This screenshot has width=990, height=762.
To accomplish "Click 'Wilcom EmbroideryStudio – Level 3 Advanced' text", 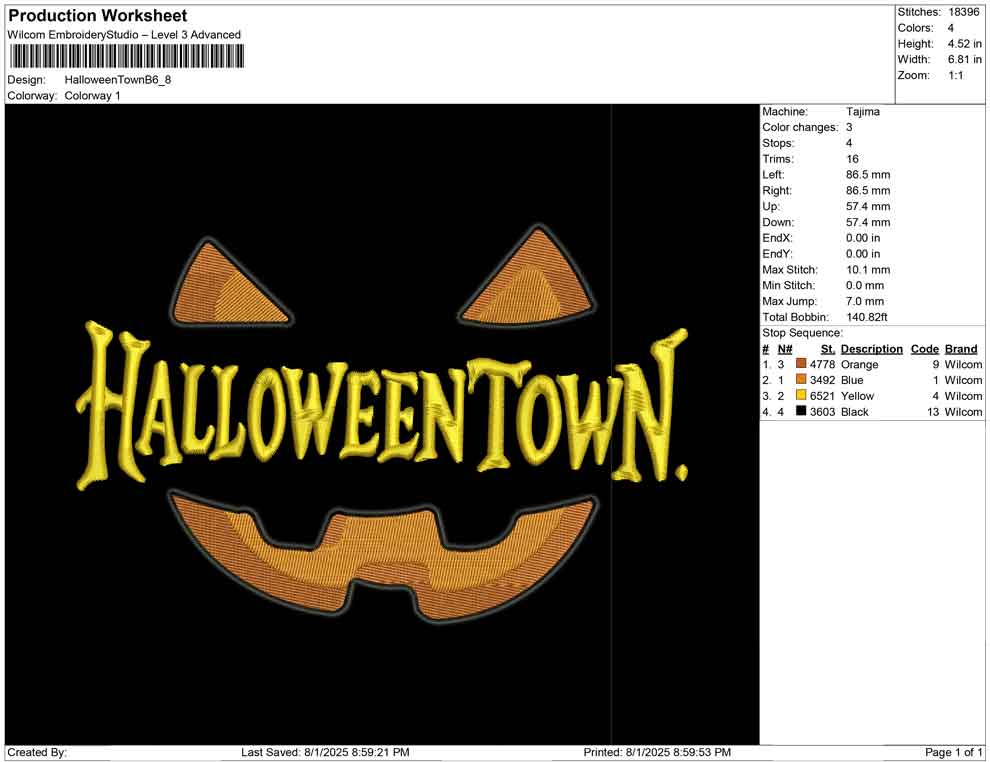I will pyautogui.click(x=124, y=35).
